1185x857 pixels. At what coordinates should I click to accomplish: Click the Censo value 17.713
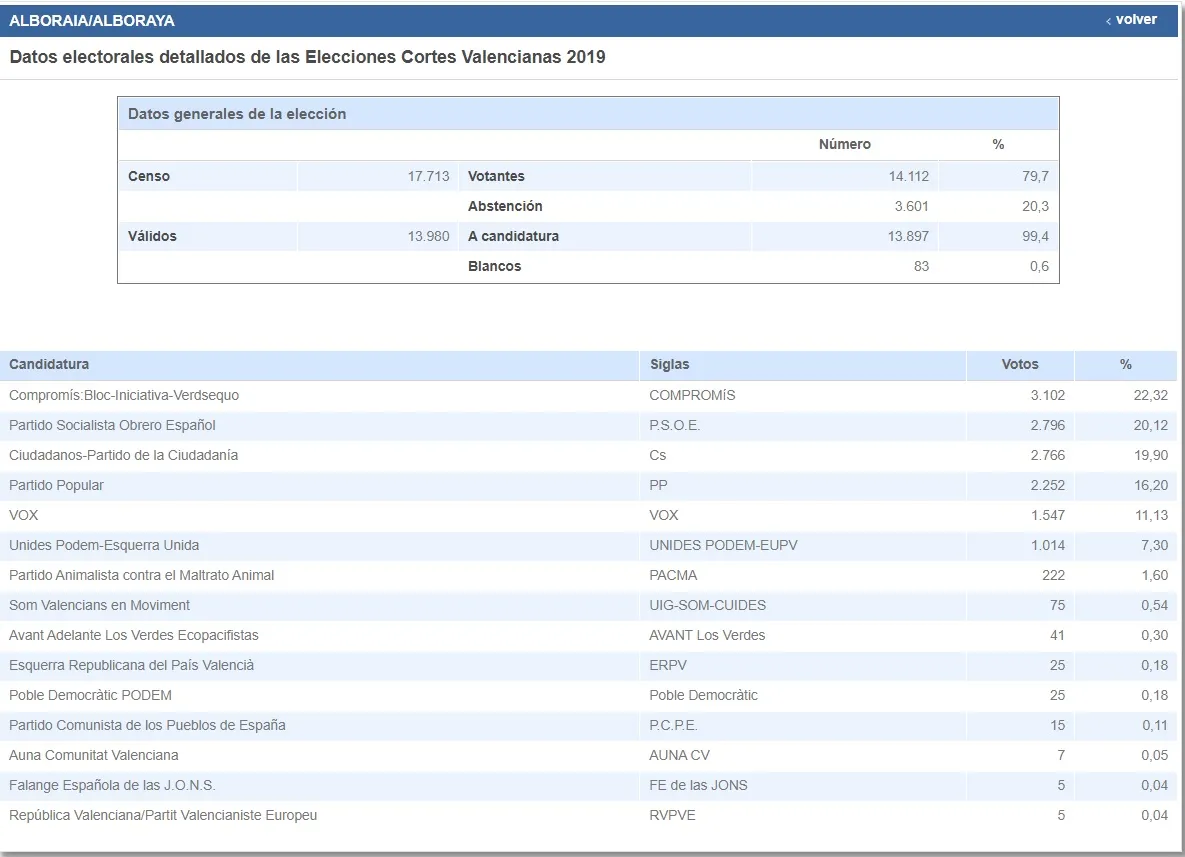pyautogui.click(x=429, y=176)
